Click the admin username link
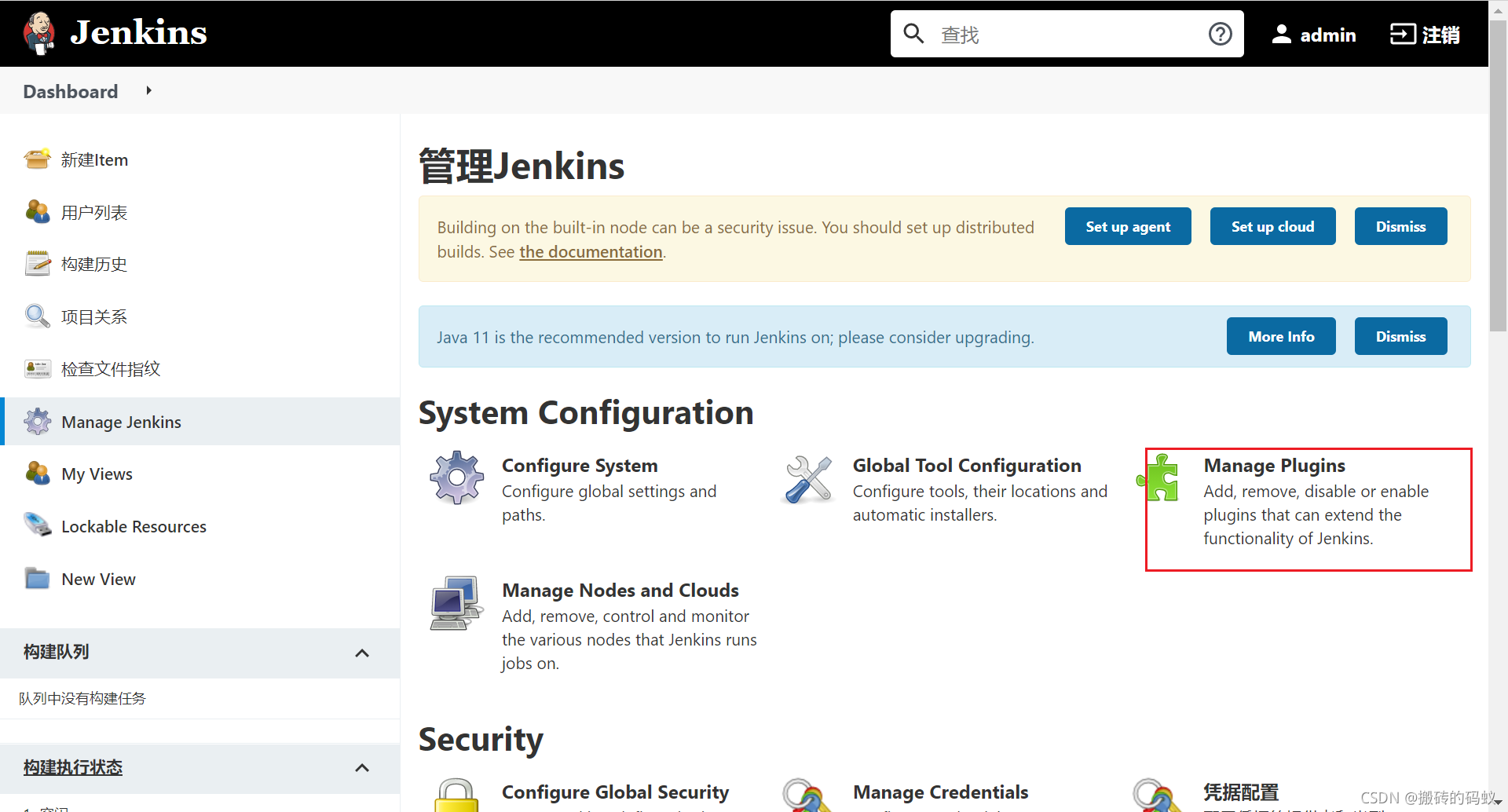Screen dimensions: 1508x812 1327,35
